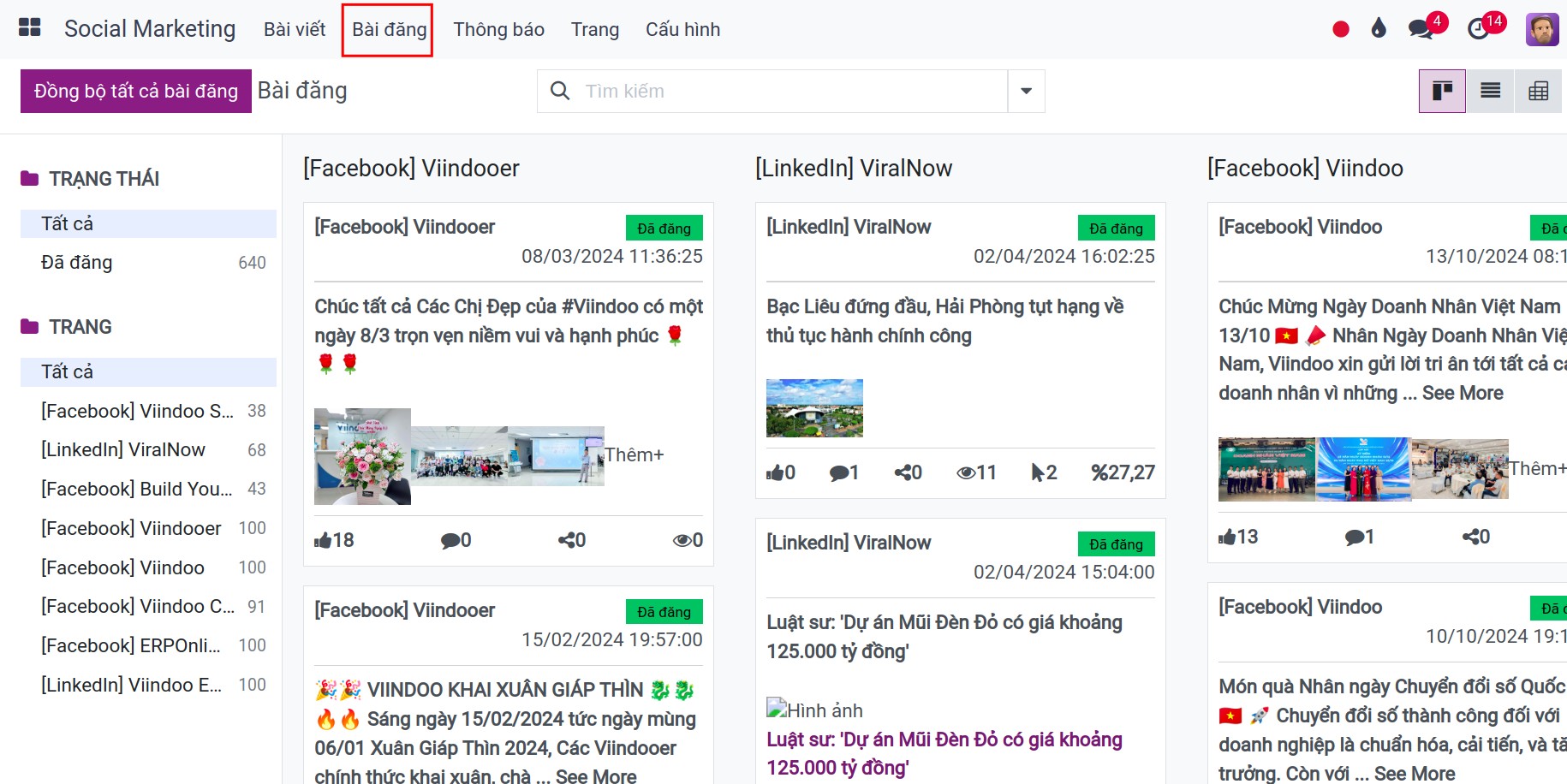Filter status by Đã đăng

(x=77, y=263)
